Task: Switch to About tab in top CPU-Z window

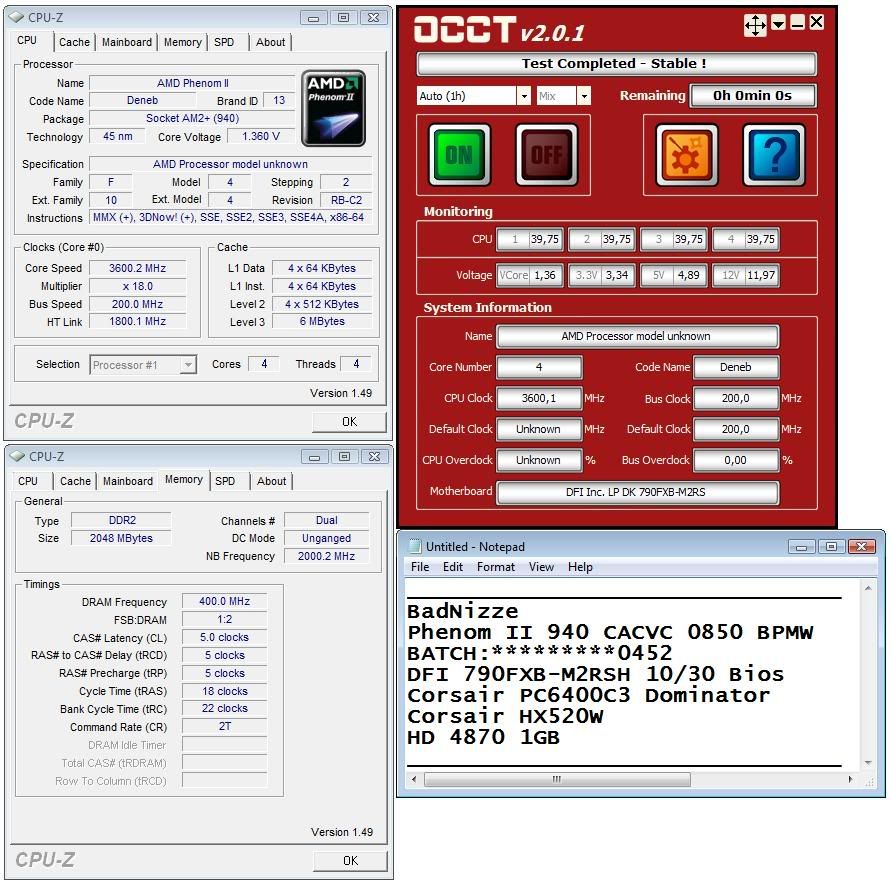Action: [270, 42]
